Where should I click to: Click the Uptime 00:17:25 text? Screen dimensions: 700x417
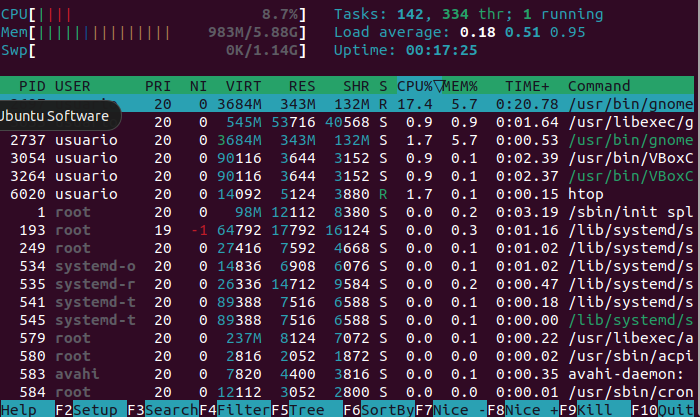coord(405,50)
